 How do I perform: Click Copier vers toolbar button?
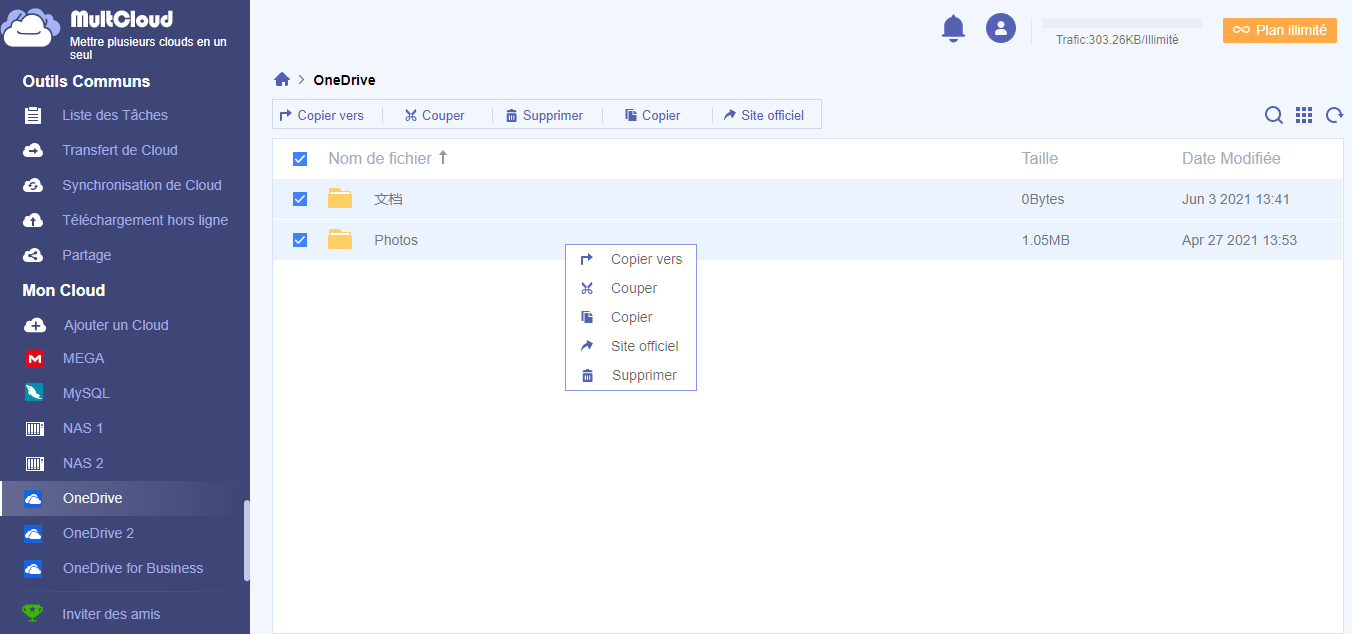point(322,115)
